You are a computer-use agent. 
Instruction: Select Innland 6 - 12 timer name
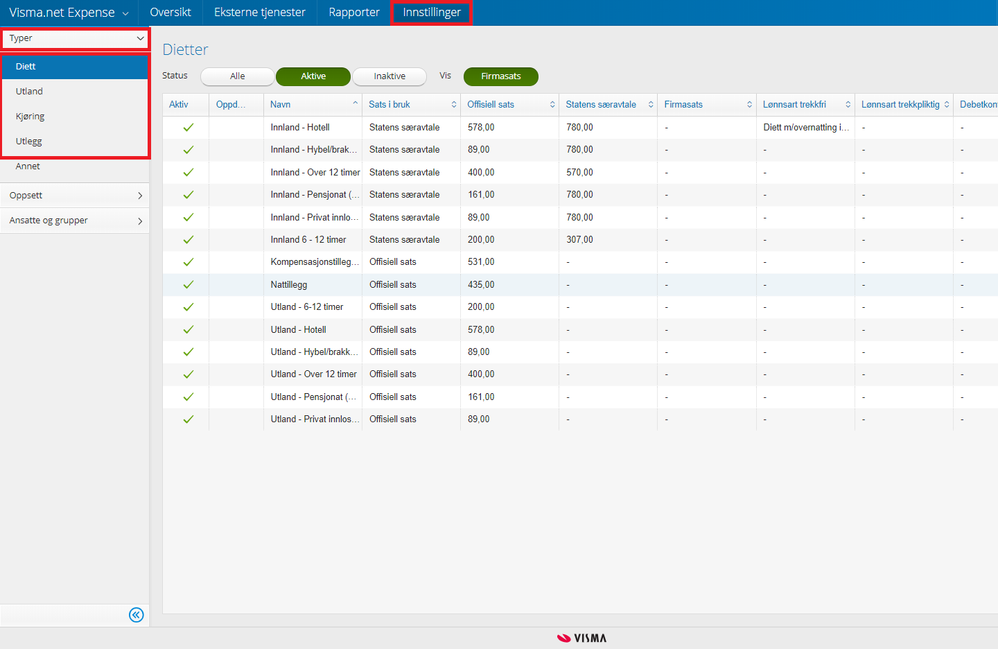[x=308, y=240]
